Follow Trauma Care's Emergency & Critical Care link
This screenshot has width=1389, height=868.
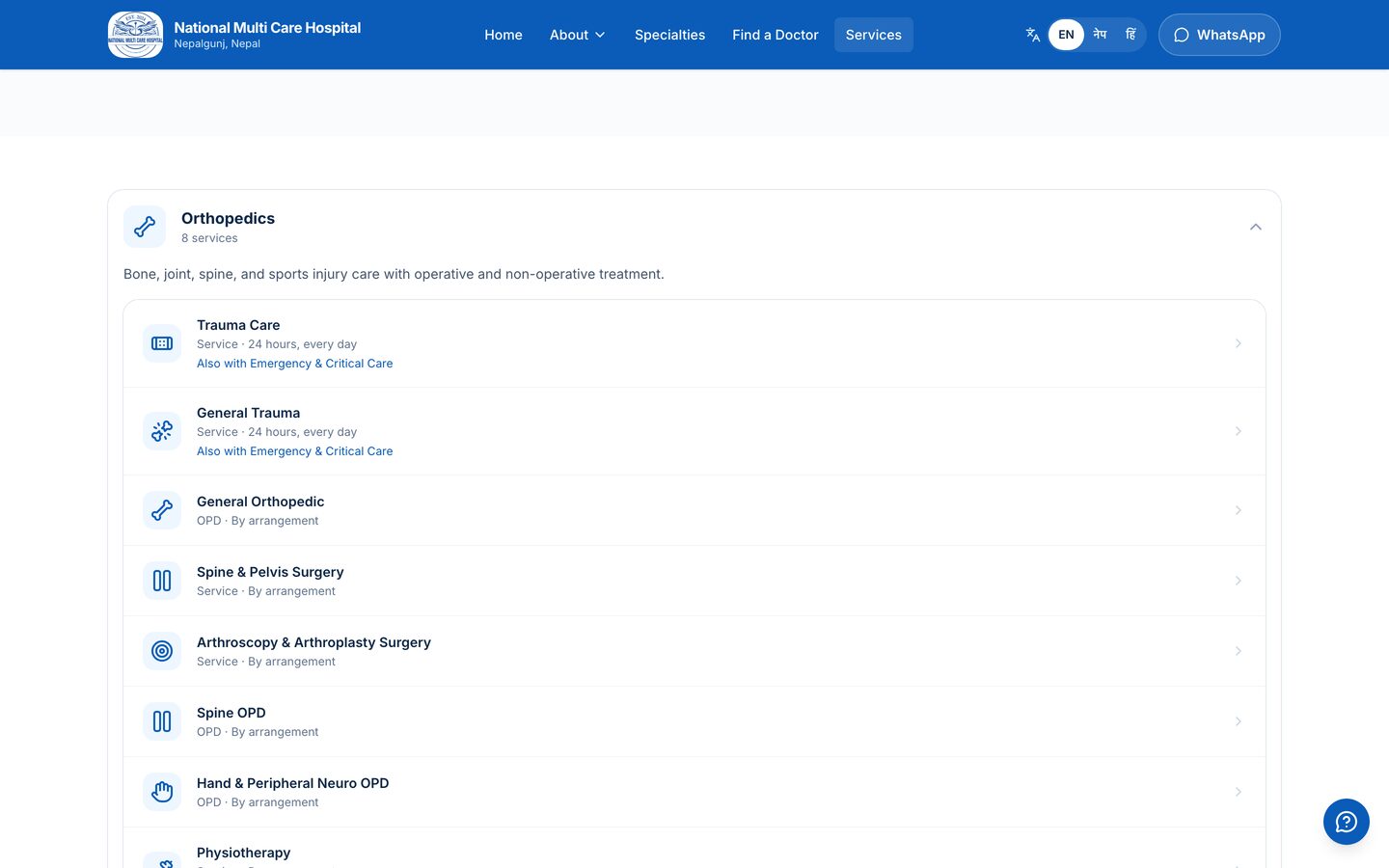pos(294,364)
